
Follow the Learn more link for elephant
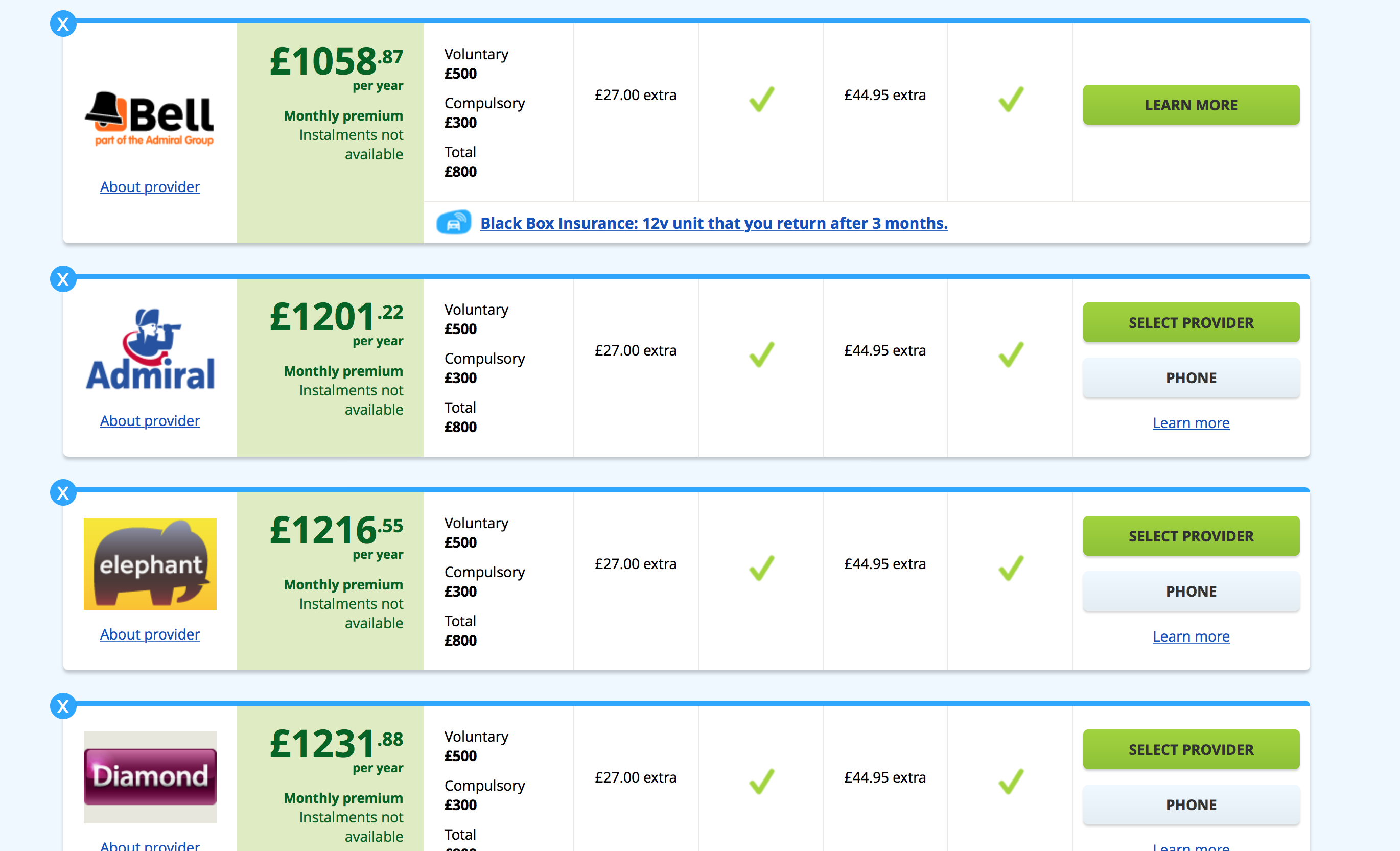tap(1191, 637)
